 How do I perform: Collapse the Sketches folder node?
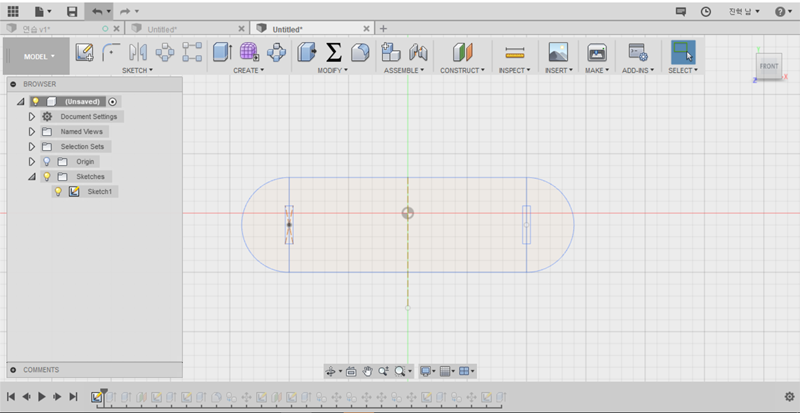(32, 176)
